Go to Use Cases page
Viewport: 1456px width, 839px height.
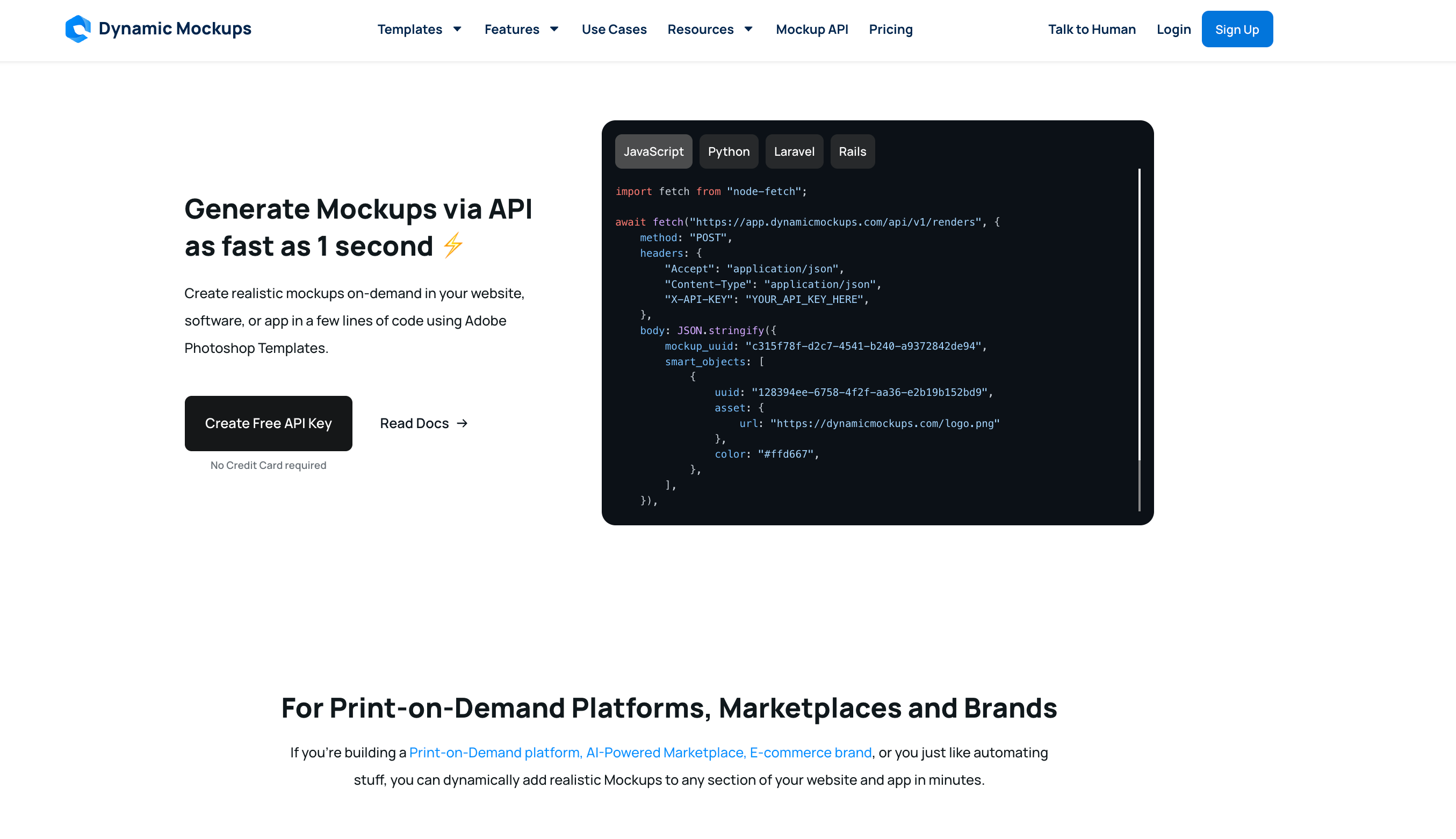(614, 29)
